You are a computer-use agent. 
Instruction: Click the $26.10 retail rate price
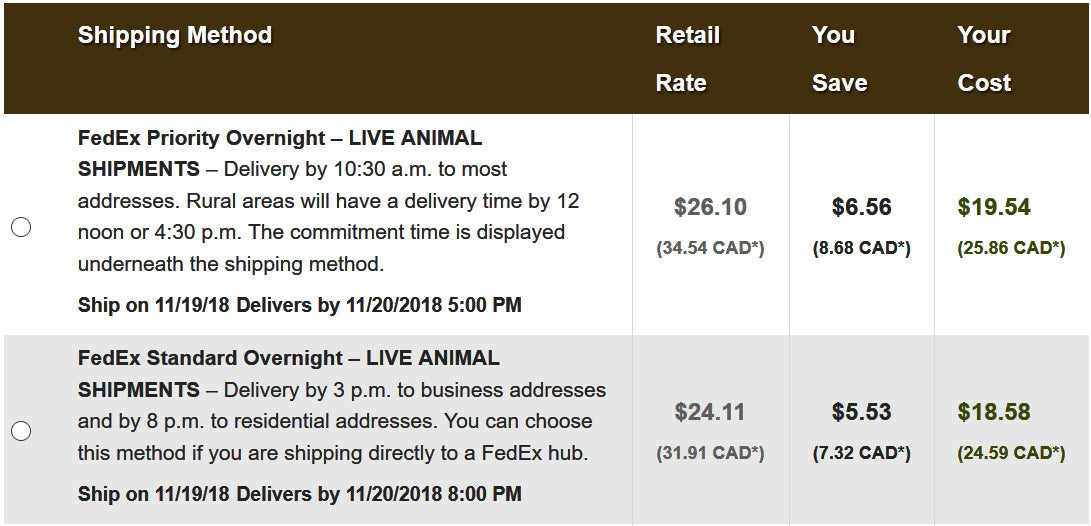coord(710,207)
